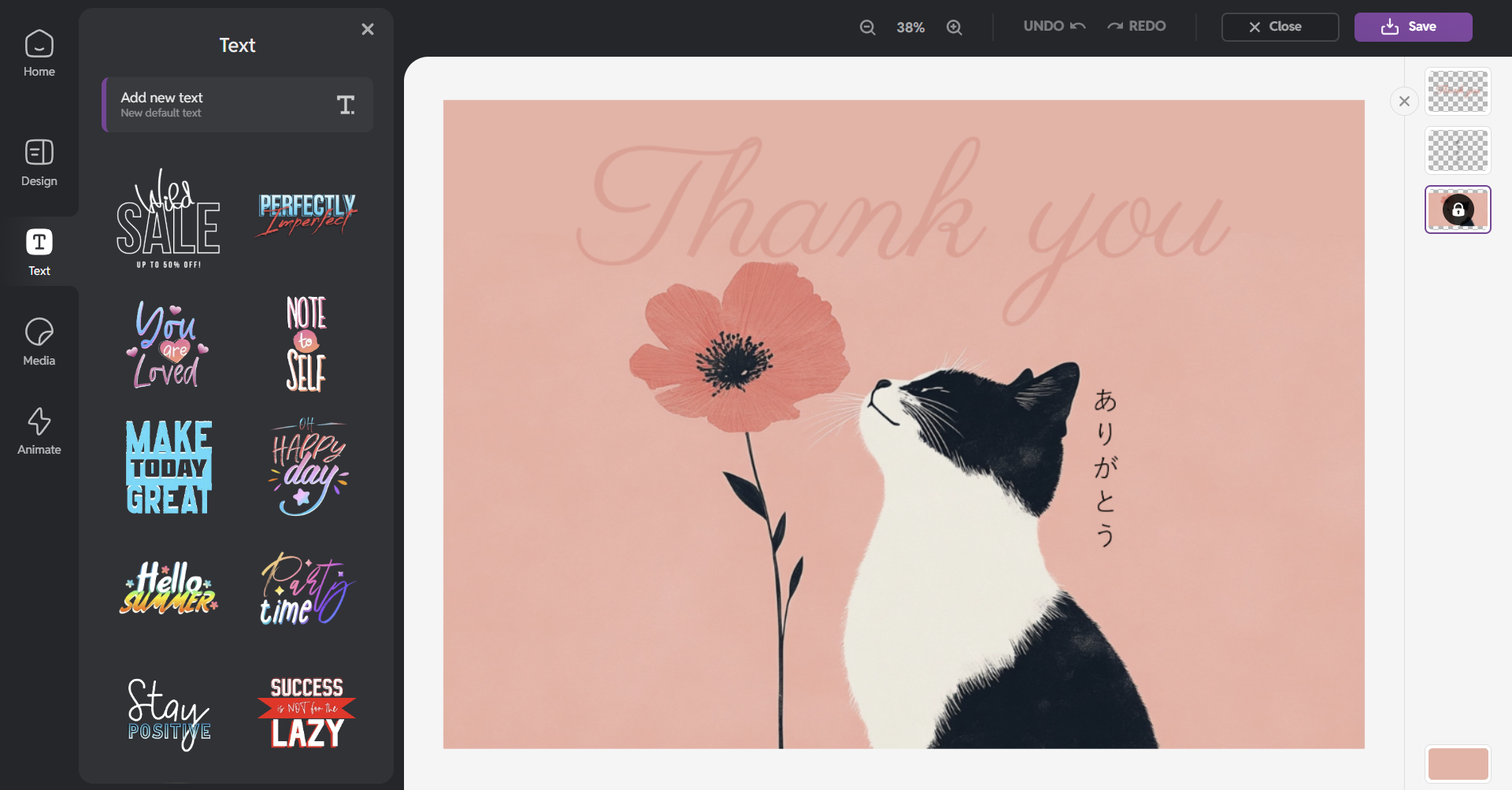The height and width of the screenshot is (790, 1512).
Task: Click the zoom in magnifier icon
Action: click(954, 28)
